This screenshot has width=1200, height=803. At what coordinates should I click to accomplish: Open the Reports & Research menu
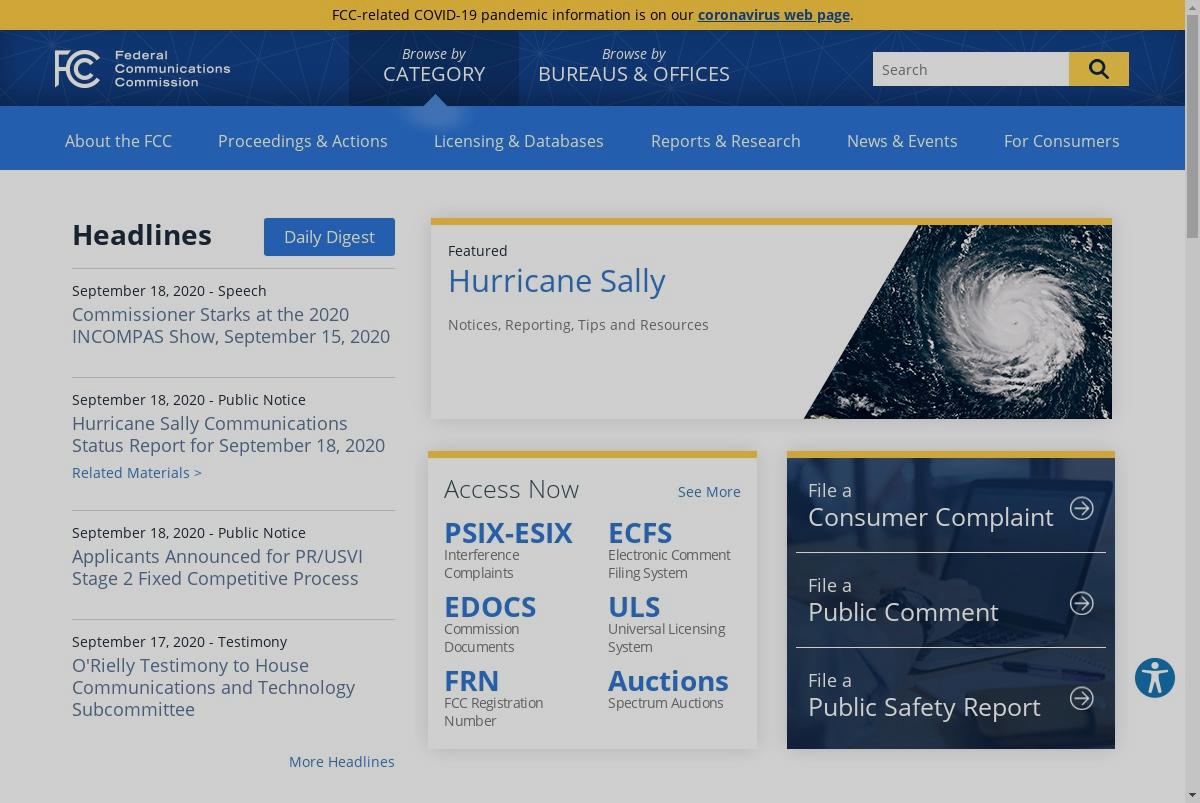(726, 141)
